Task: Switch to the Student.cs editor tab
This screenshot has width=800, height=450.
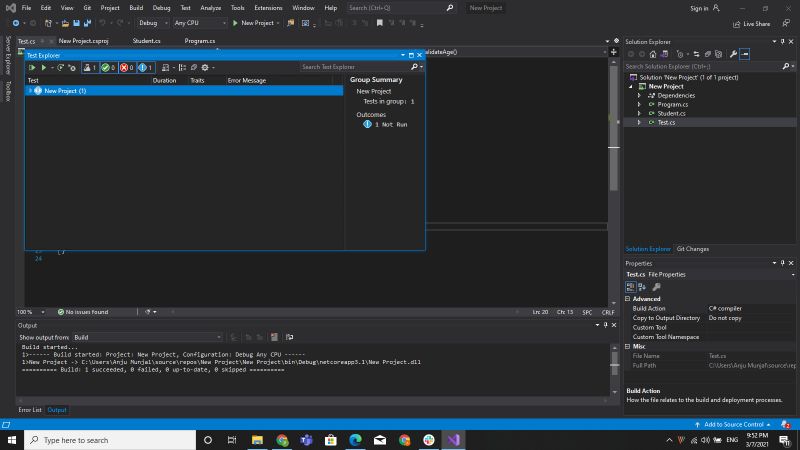Action: (146, 41)
